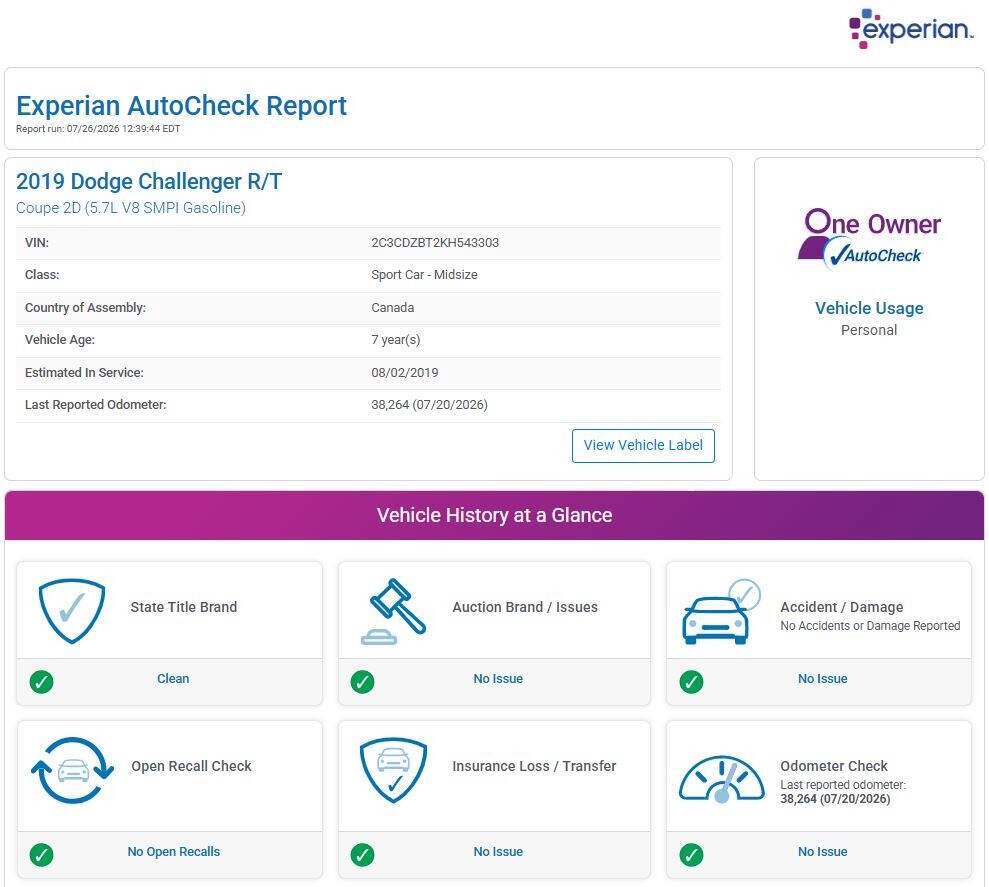The image size is (989, 887).
Task: Click the Insurance Loss / Transfer label
Action: [534, 767]
